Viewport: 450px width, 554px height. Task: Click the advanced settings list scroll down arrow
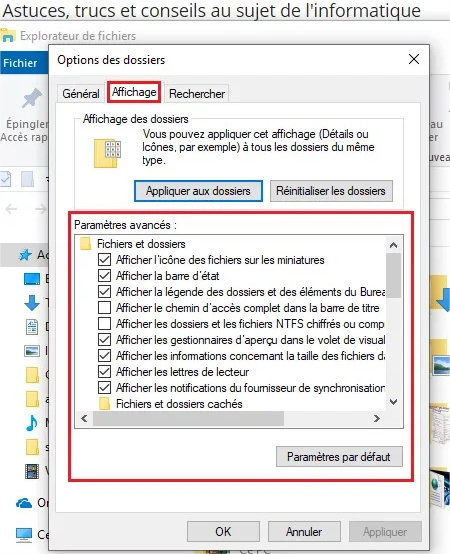(393, 402)
